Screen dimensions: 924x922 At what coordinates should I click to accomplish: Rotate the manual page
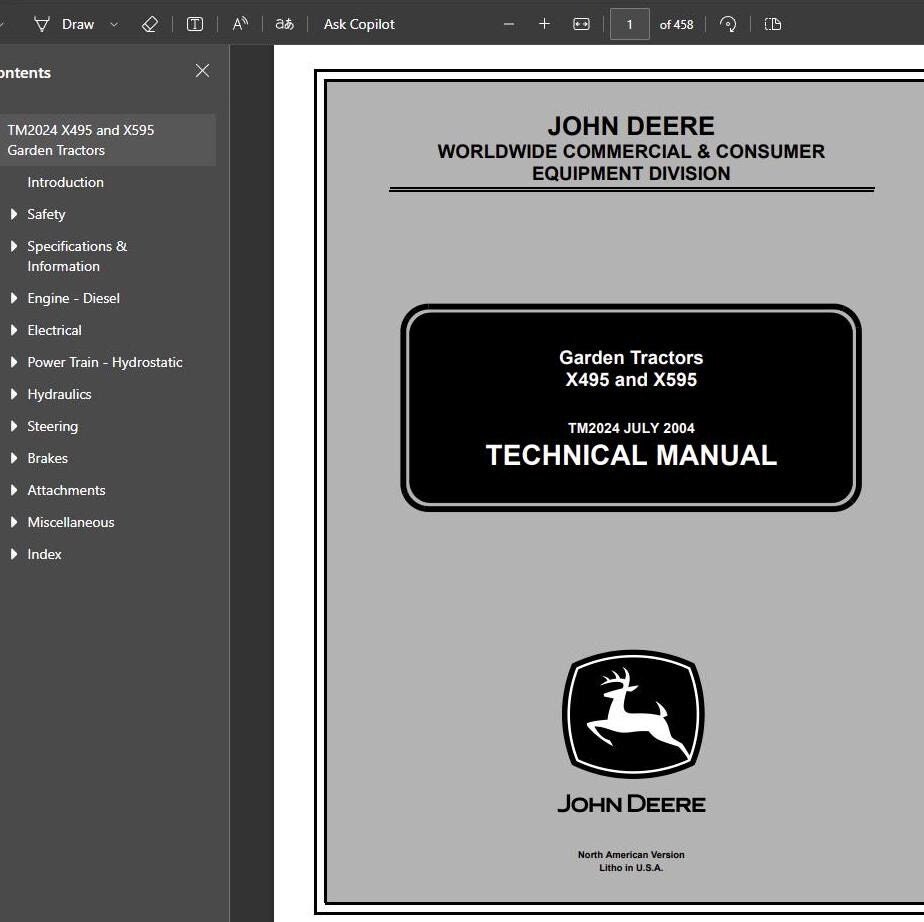pyautogui.click(x=728, y=24)
